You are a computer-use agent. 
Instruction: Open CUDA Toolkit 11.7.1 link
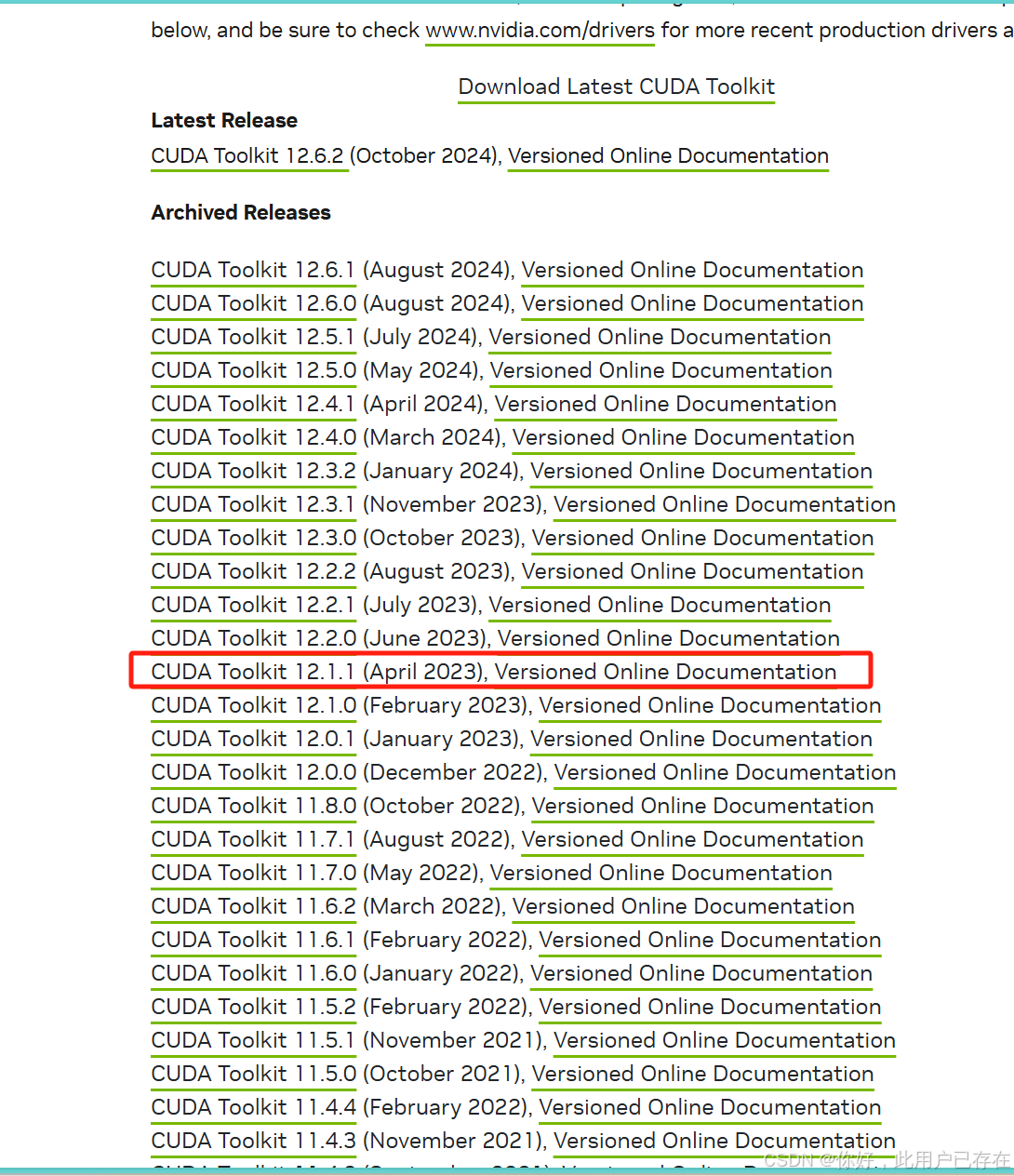point(253,839)
